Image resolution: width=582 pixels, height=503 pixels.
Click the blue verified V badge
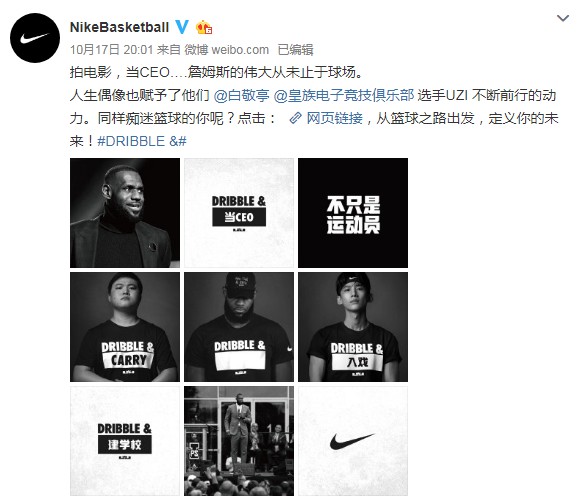click(x=182, y=27)
